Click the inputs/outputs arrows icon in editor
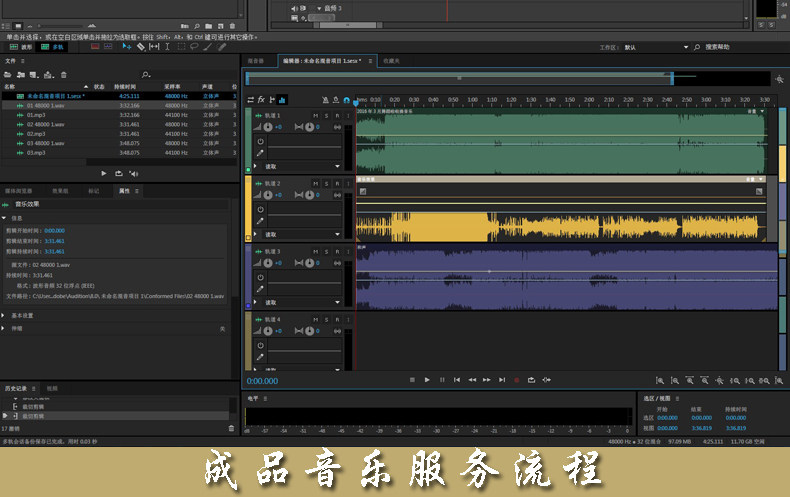This screenshot has width=790, height=497. [250, 100]
